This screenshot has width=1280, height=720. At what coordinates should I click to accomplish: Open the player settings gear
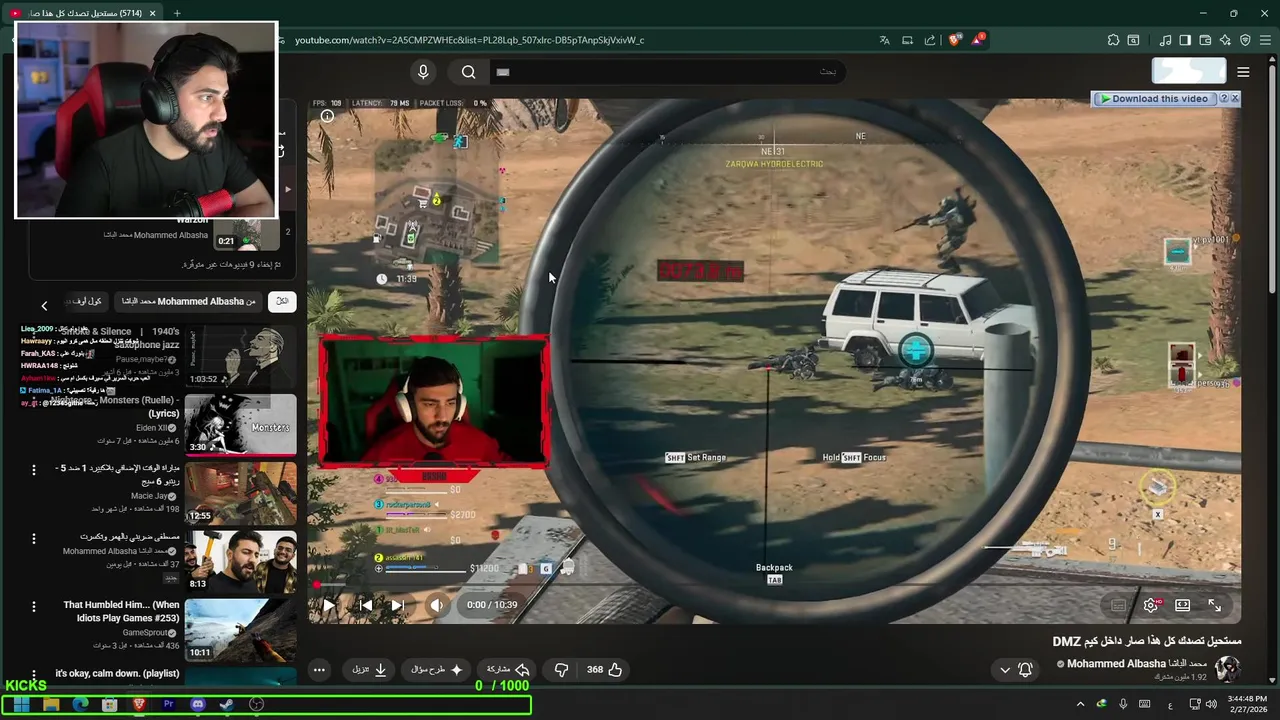(x=1151, y=605)
